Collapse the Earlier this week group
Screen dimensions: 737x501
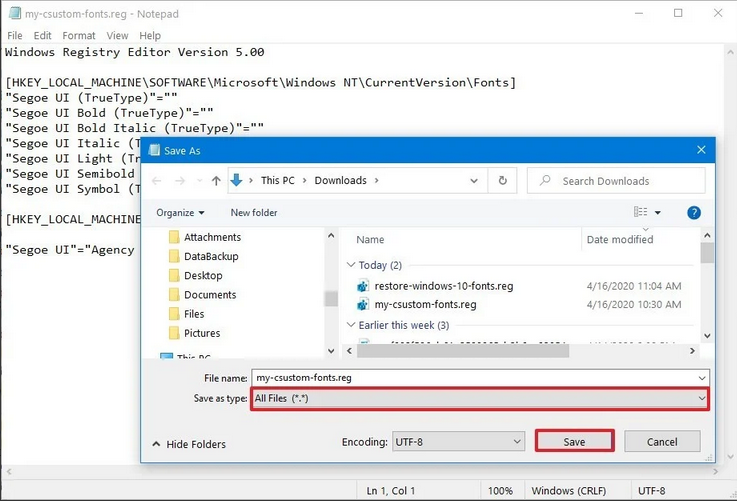pyautogui.click(x=351, y=325)
